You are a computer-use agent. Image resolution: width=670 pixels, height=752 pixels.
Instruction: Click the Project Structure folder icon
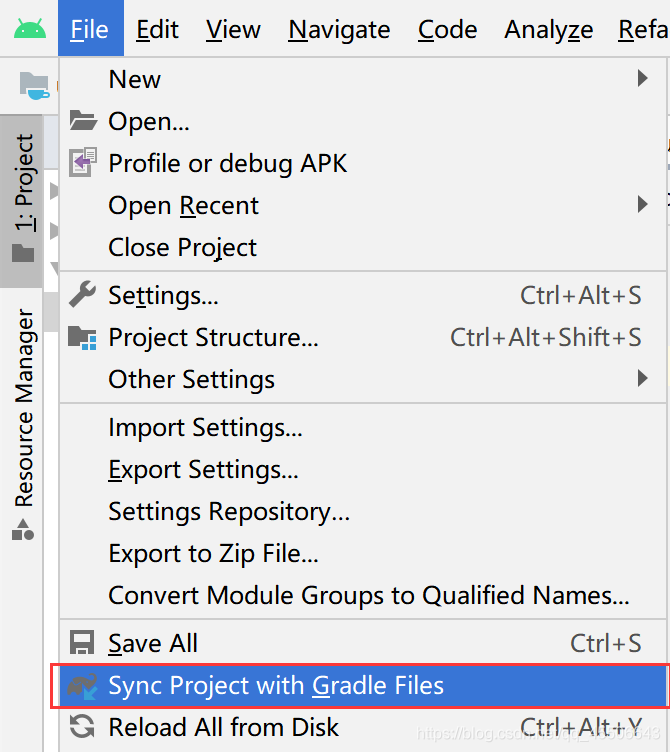[x=82, y=338]
